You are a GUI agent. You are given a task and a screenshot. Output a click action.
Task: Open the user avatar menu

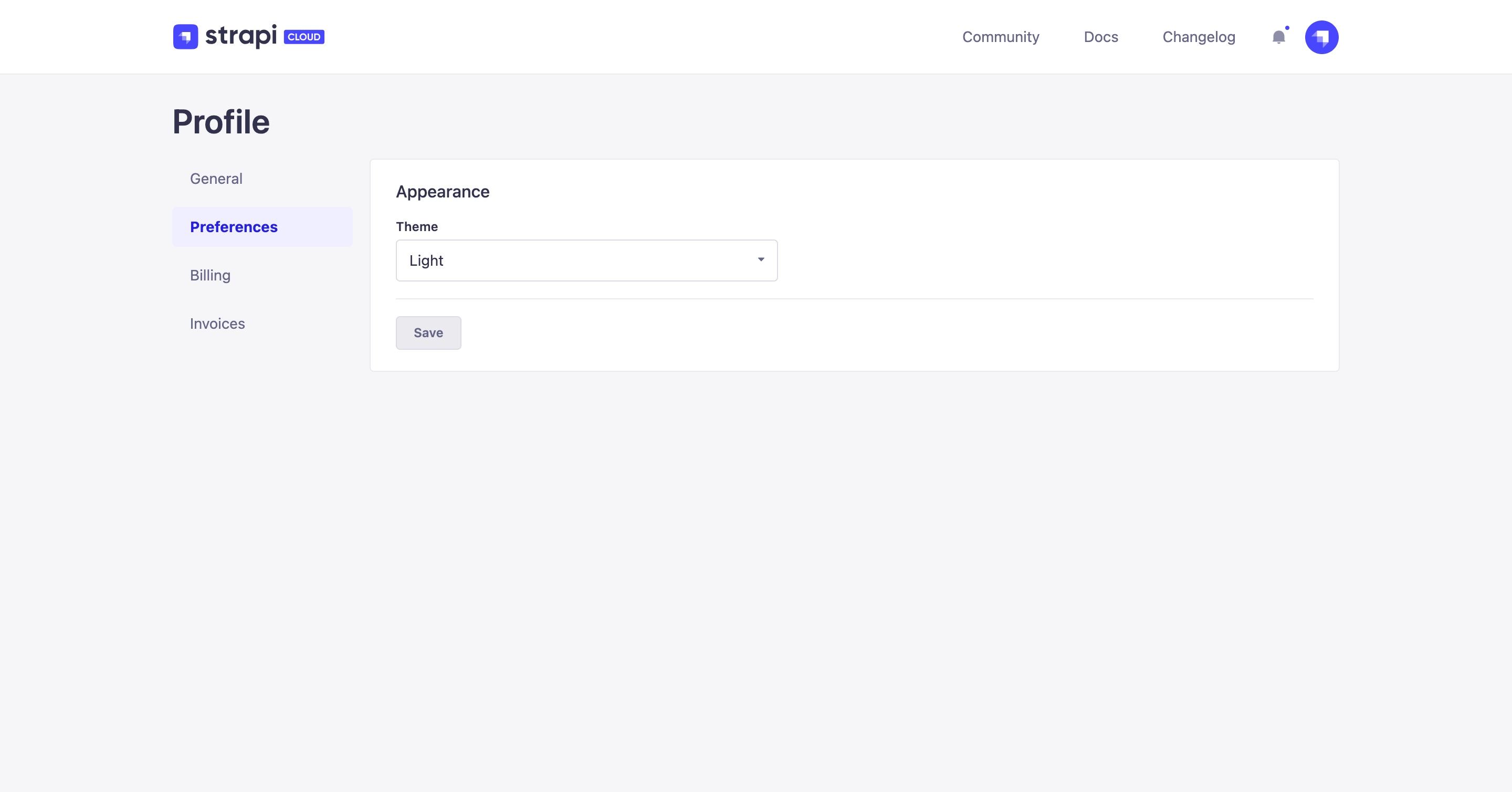1322,37
